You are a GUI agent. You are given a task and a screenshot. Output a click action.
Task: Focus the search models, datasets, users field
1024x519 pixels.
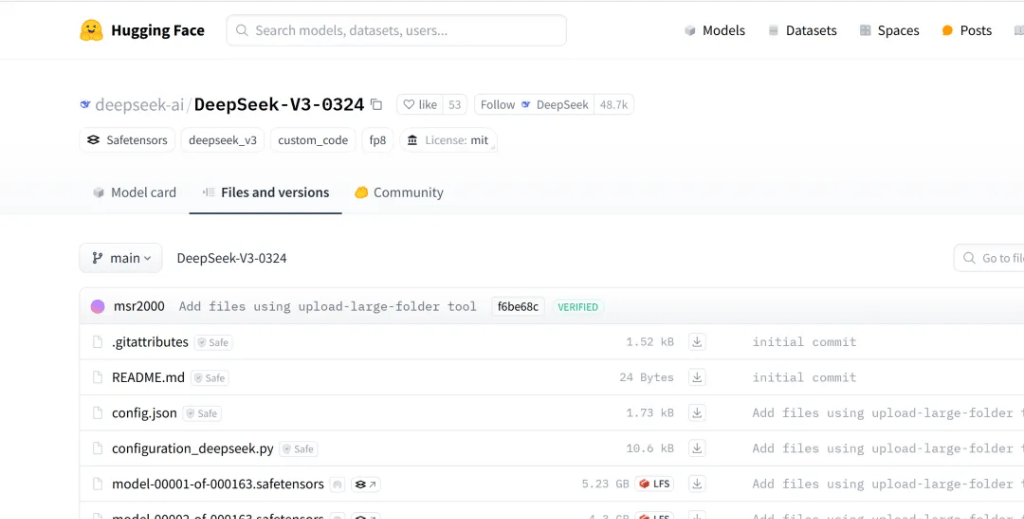[396, 31]
